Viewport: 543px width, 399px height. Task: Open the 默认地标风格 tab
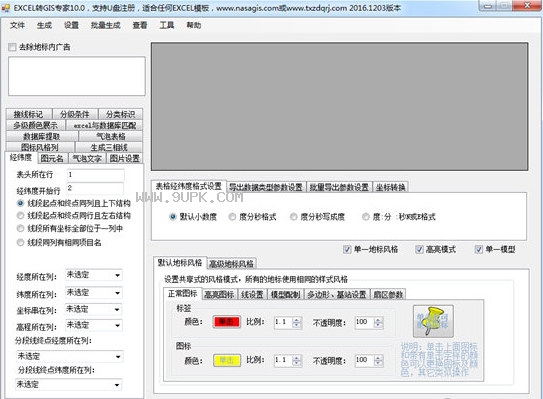[x=180, y=263]
